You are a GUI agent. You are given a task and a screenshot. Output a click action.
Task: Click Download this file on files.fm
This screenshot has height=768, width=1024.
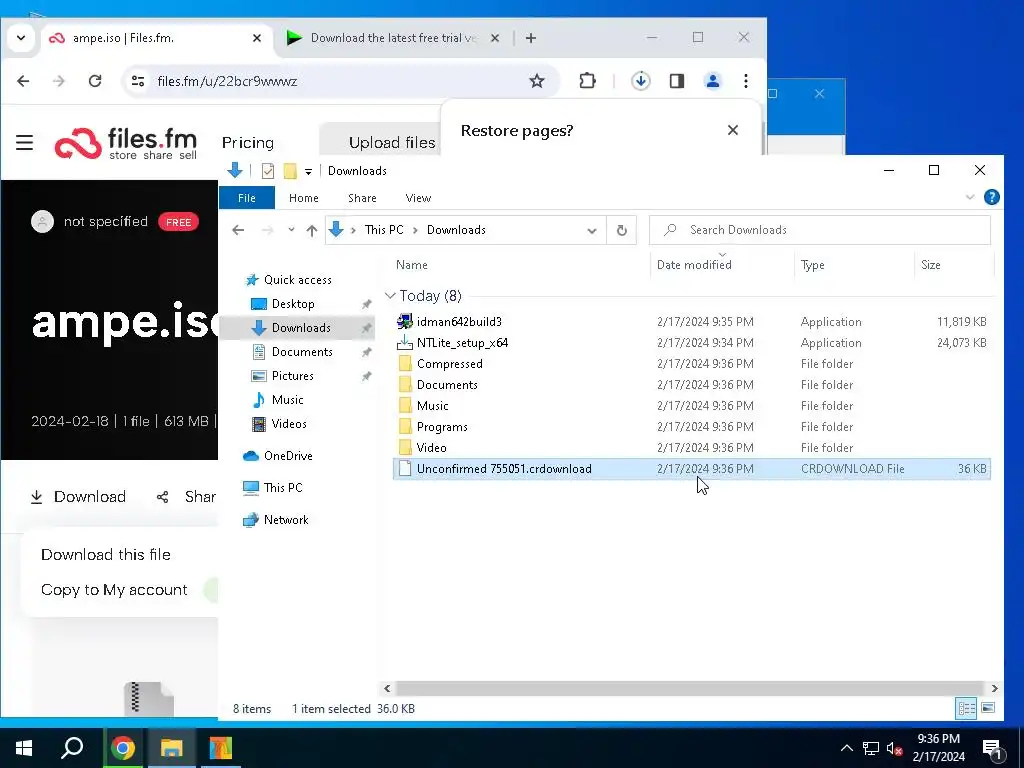106,554
